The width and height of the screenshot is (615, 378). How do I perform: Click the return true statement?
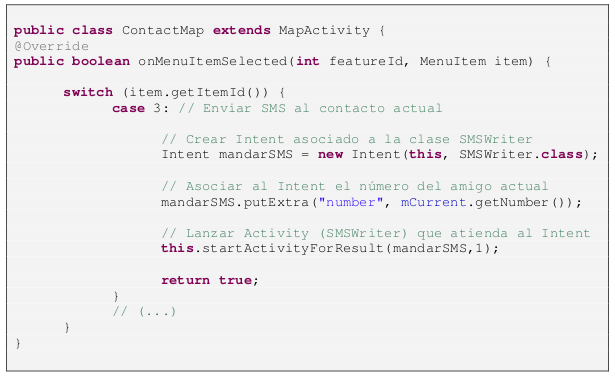[210, 280]
